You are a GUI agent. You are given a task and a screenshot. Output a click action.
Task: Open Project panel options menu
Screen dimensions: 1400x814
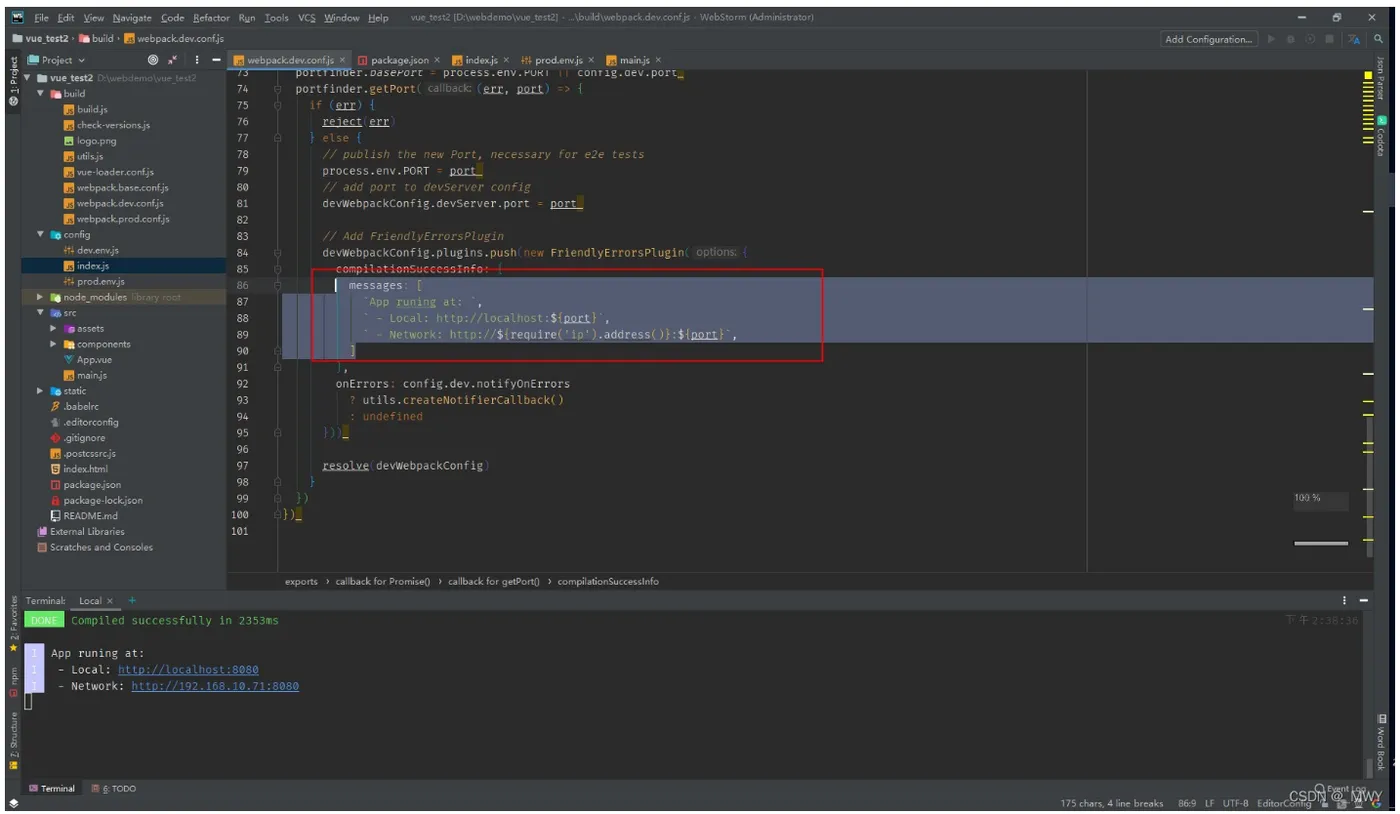coord(196,60)
